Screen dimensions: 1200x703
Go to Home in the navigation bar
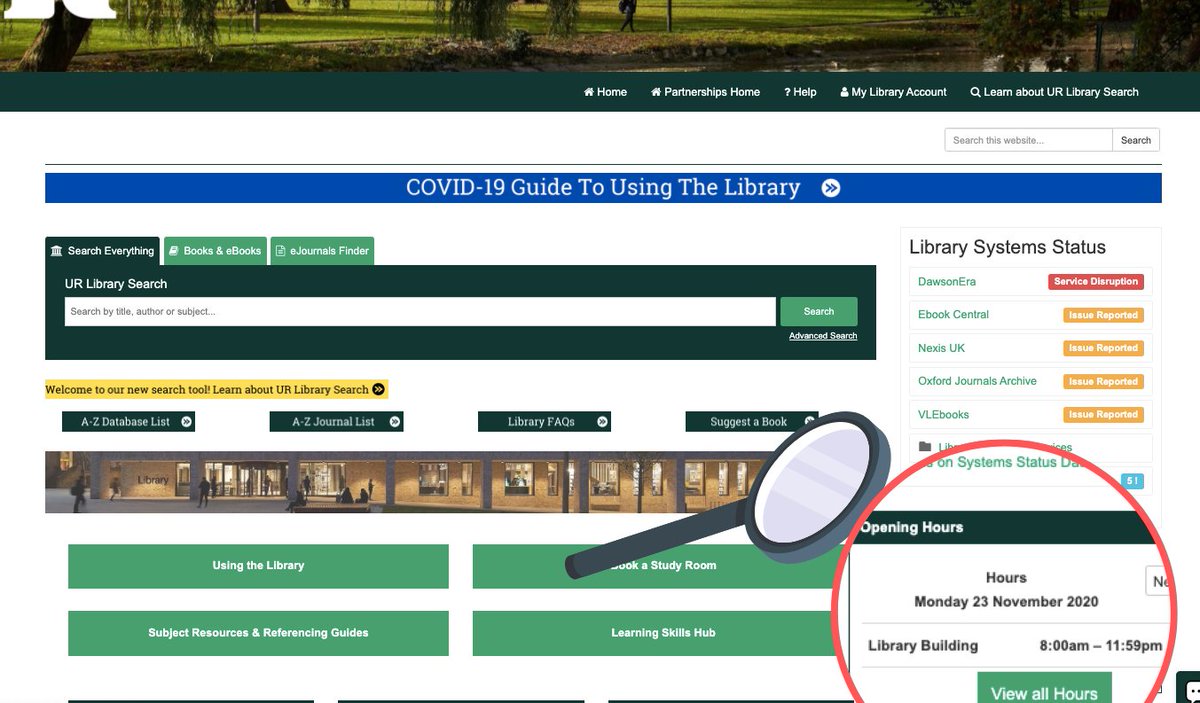[x=605, y=92]
